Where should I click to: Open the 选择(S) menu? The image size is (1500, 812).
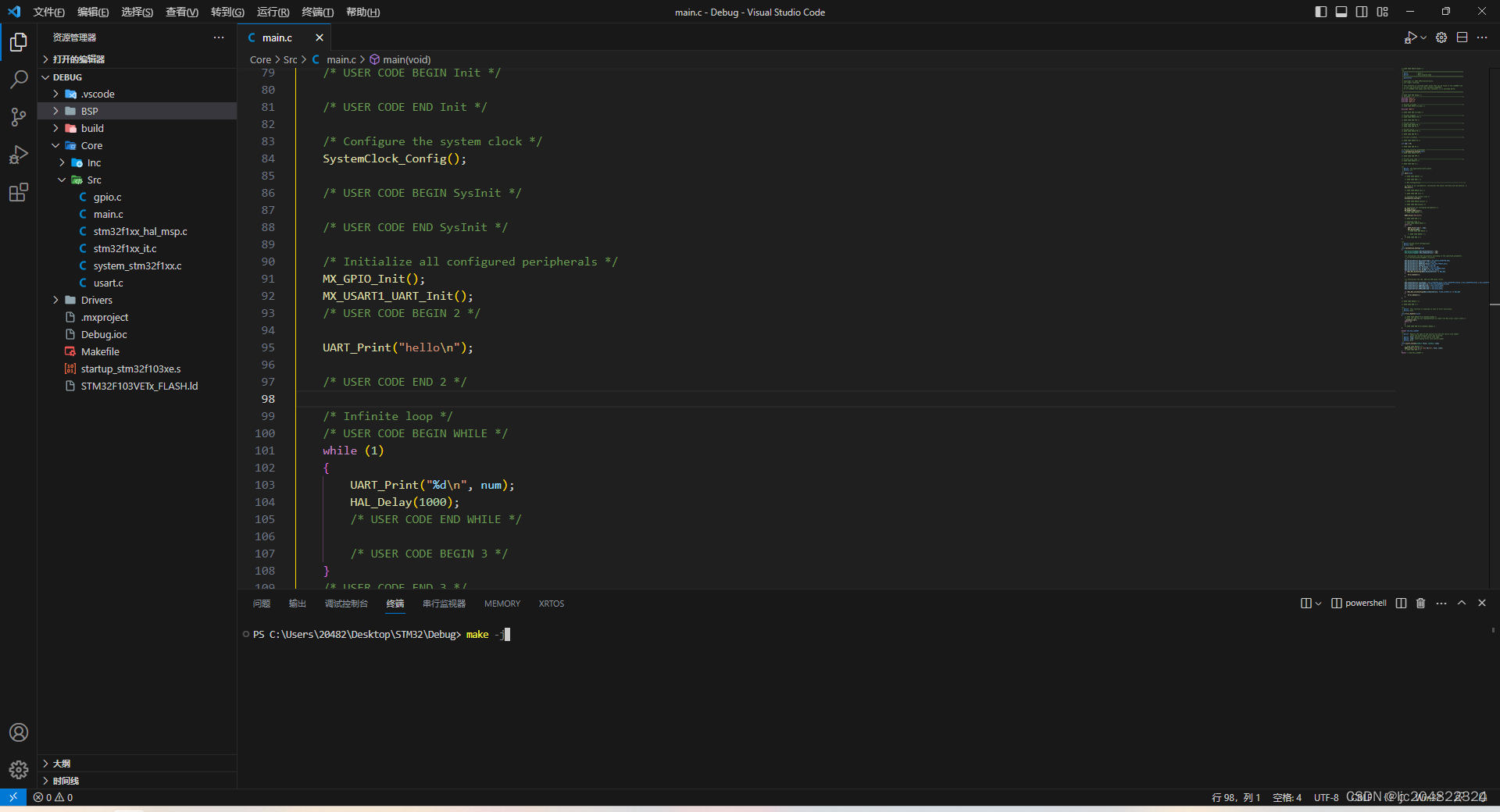pos(137,12)
